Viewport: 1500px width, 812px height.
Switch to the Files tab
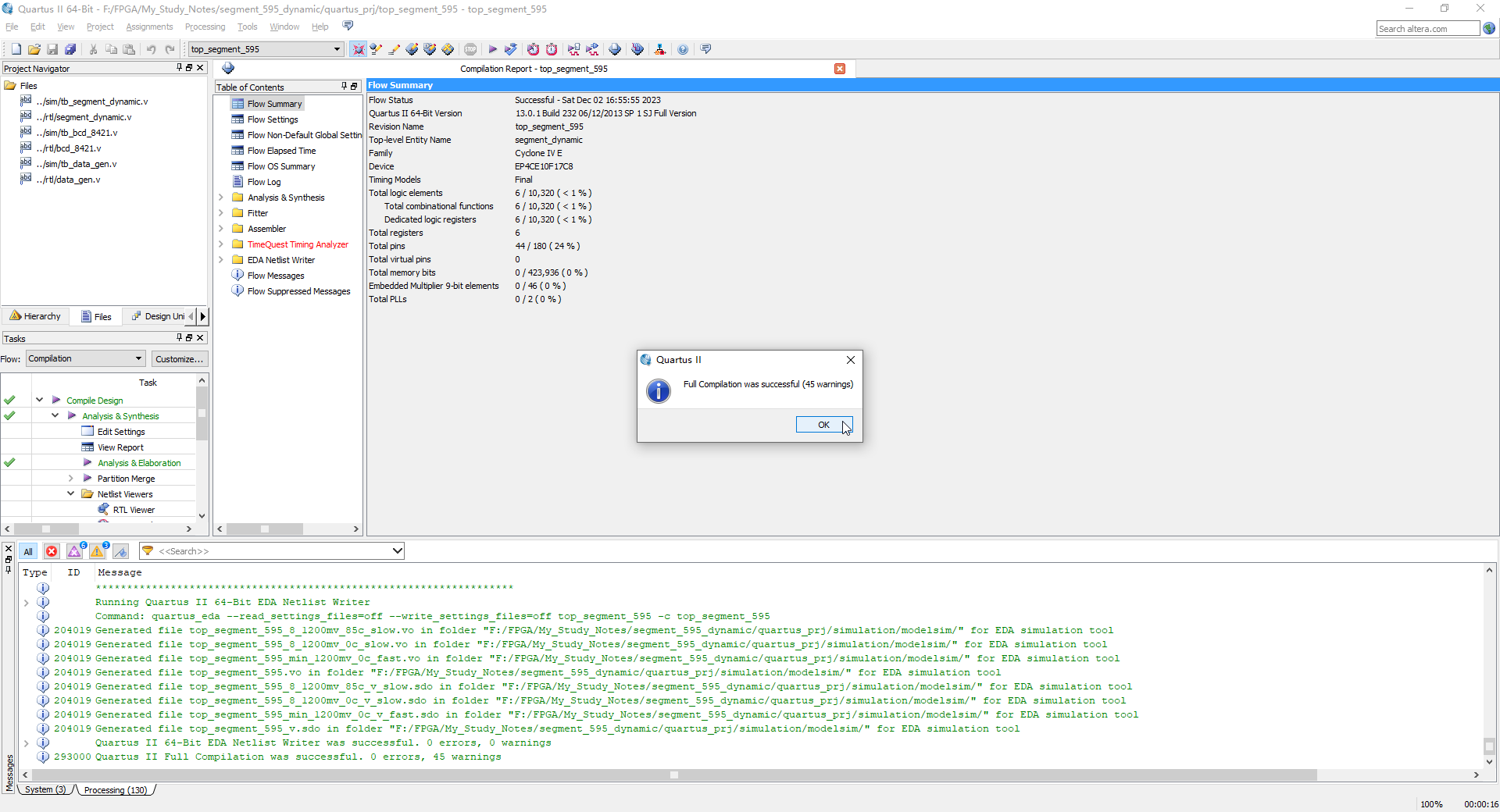tap(96, 316)
